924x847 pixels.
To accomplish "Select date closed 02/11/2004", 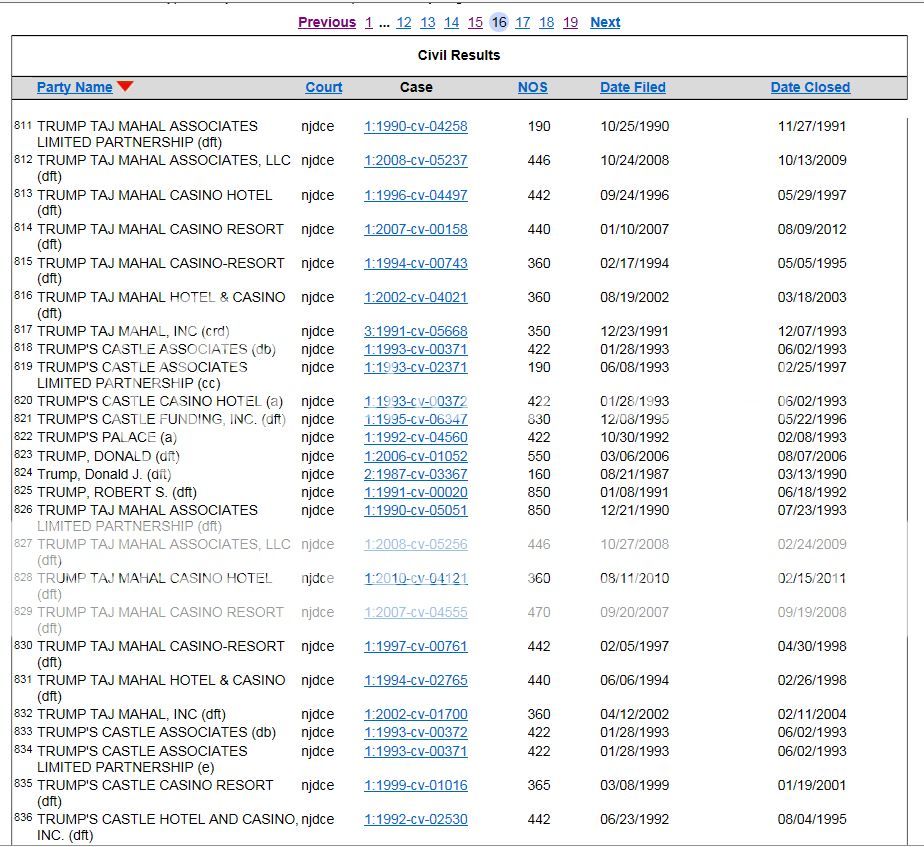I will [812, 714].
